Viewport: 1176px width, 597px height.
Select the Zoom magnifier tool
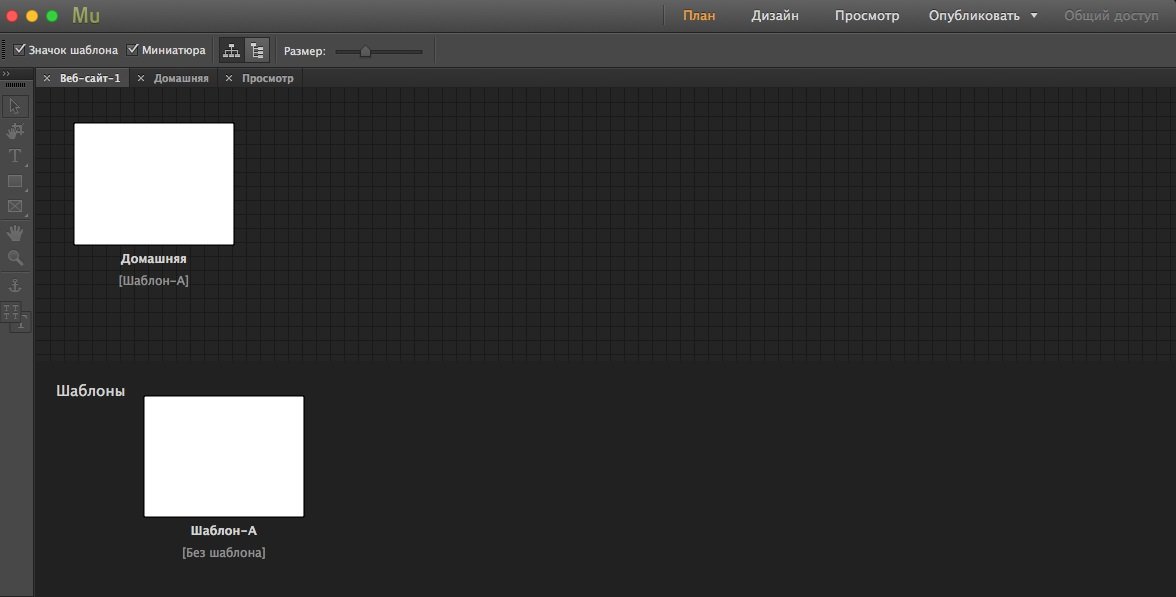coord(15,258)
